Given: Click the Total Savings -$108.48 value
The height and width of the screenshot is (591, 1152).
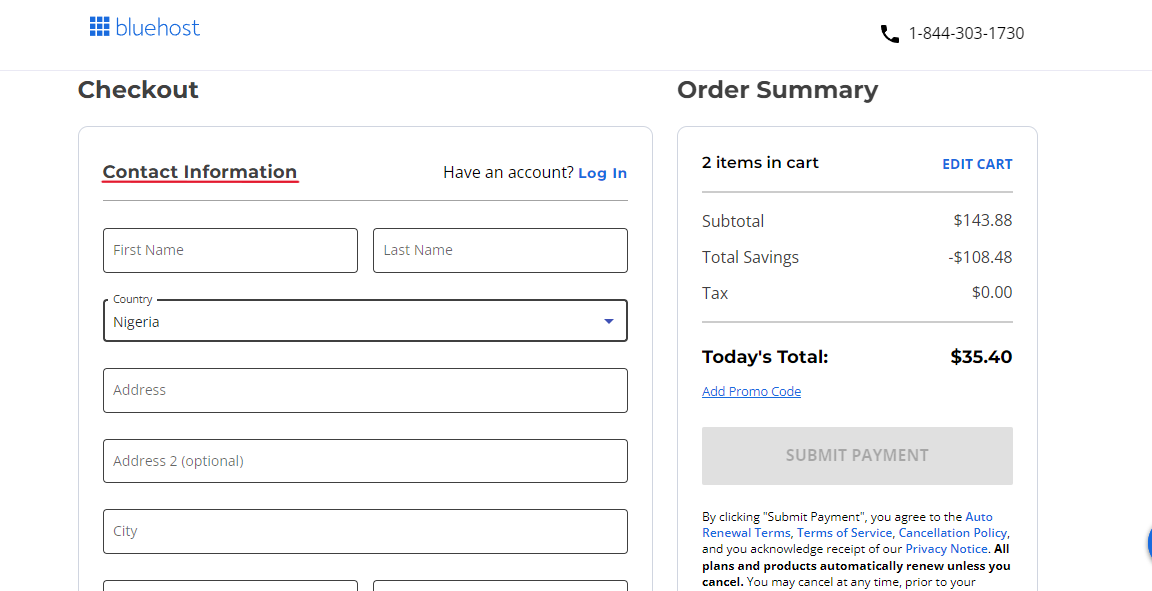Looking at the screenshot, I should click(979, 257).
